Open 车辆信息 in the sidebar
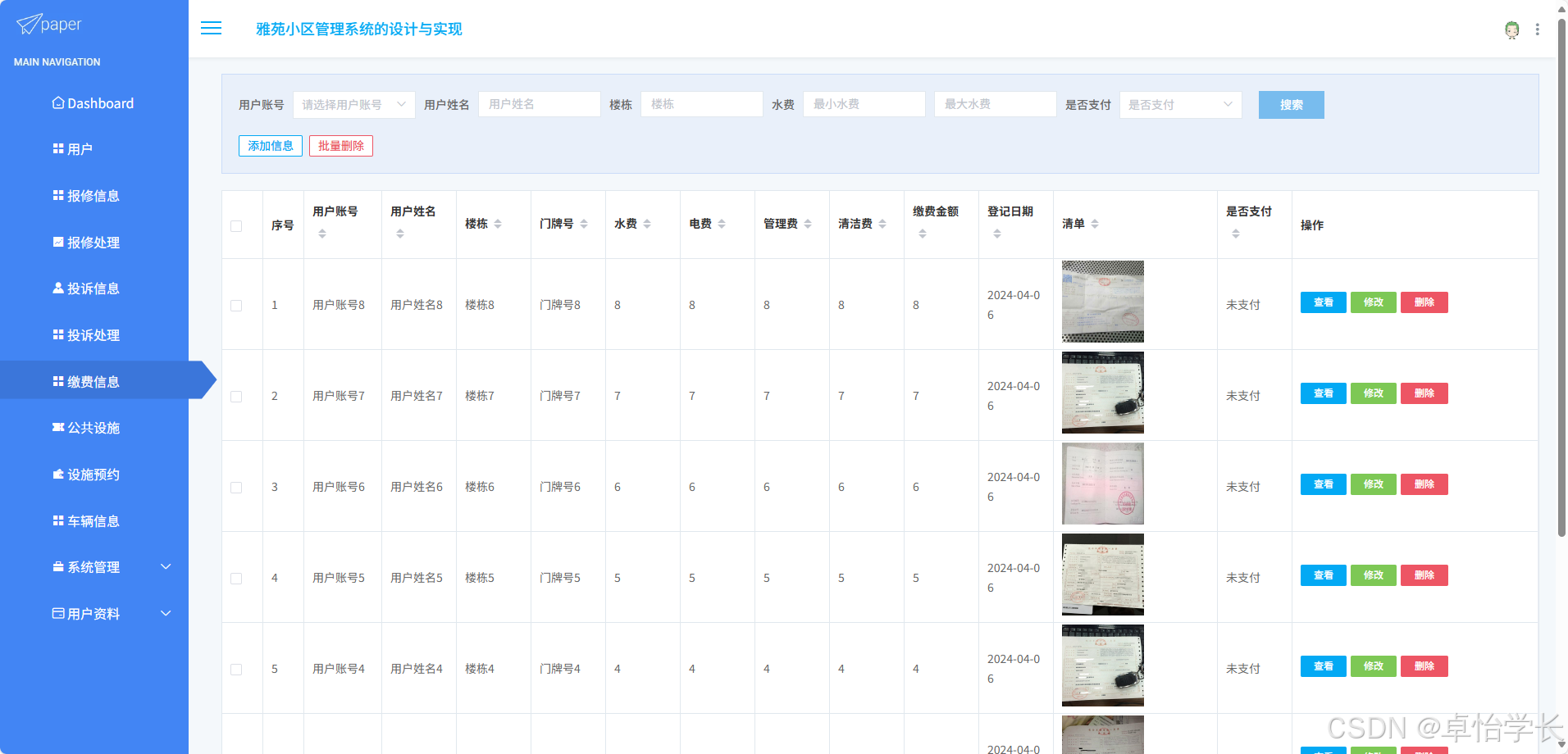1568x754 pixels. point(94,521)
